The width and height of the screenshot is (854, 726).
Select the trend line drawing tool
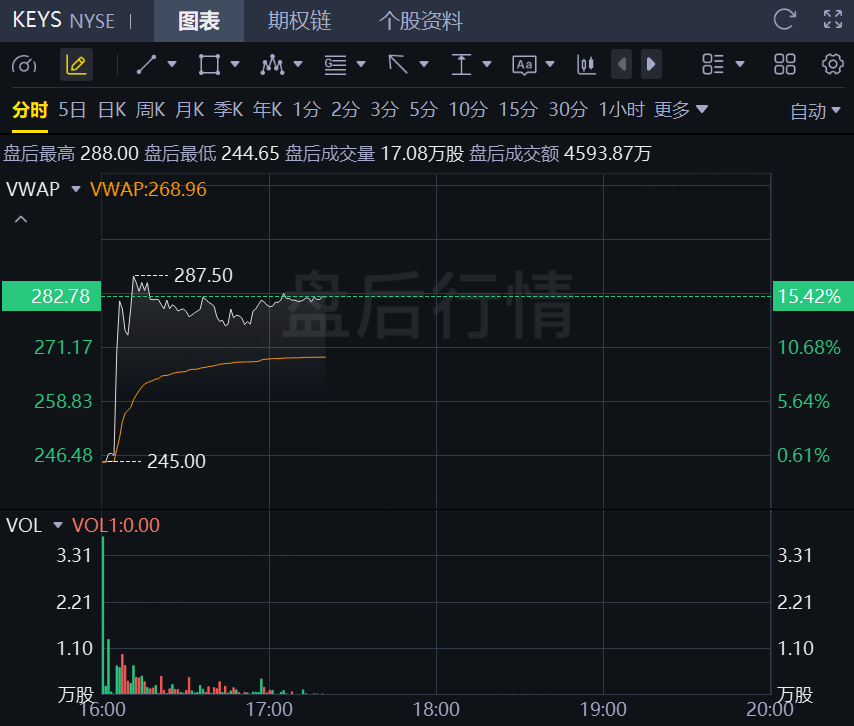click(147, 64)
